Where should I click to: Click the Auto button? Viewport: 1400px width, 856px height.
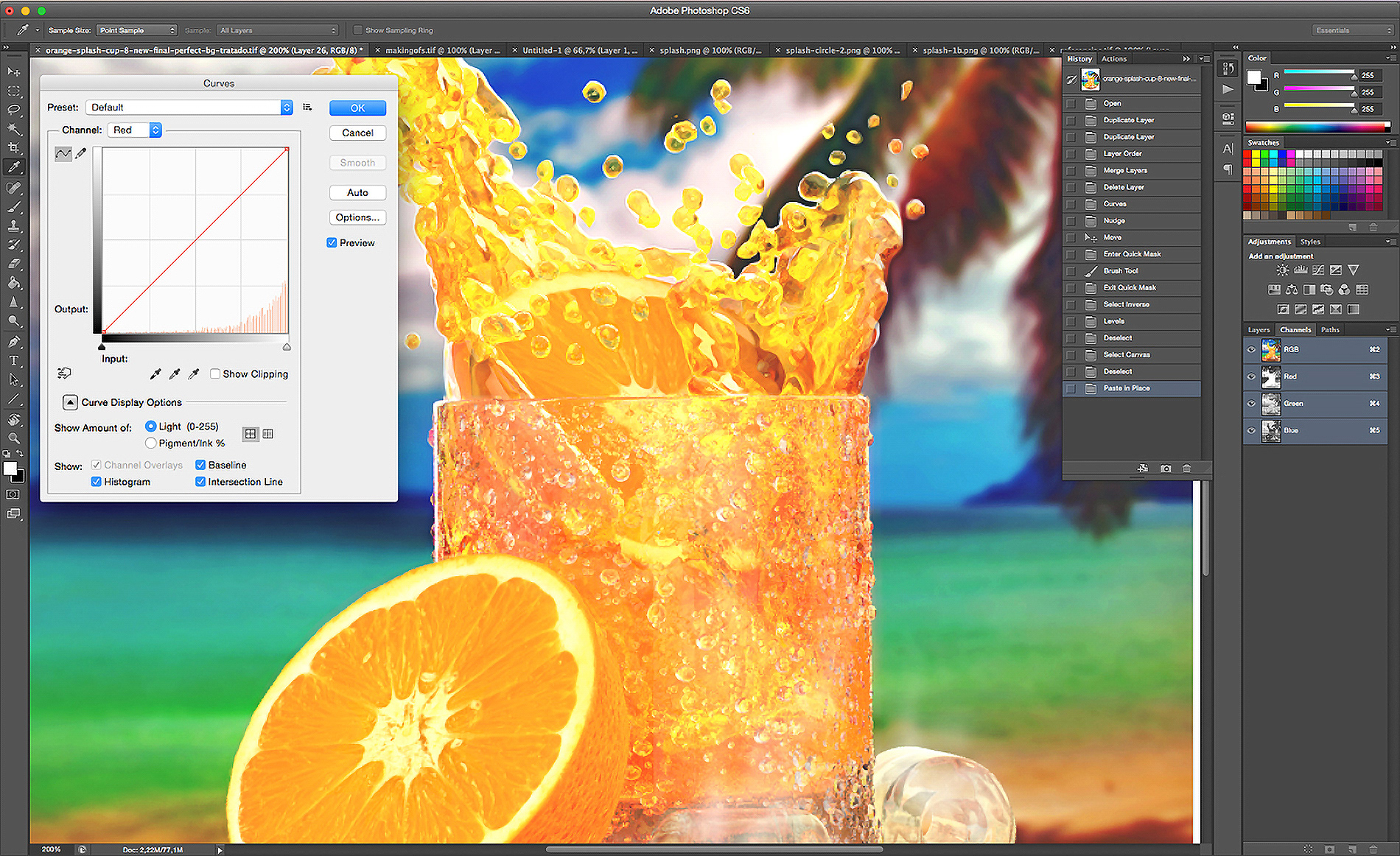click(x=357, y=193)
